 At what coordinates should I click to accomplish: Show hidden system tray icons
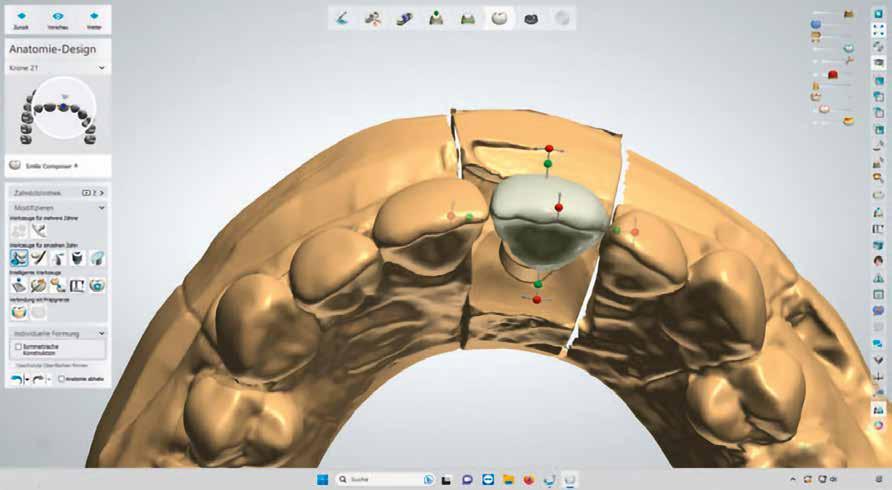794,480
